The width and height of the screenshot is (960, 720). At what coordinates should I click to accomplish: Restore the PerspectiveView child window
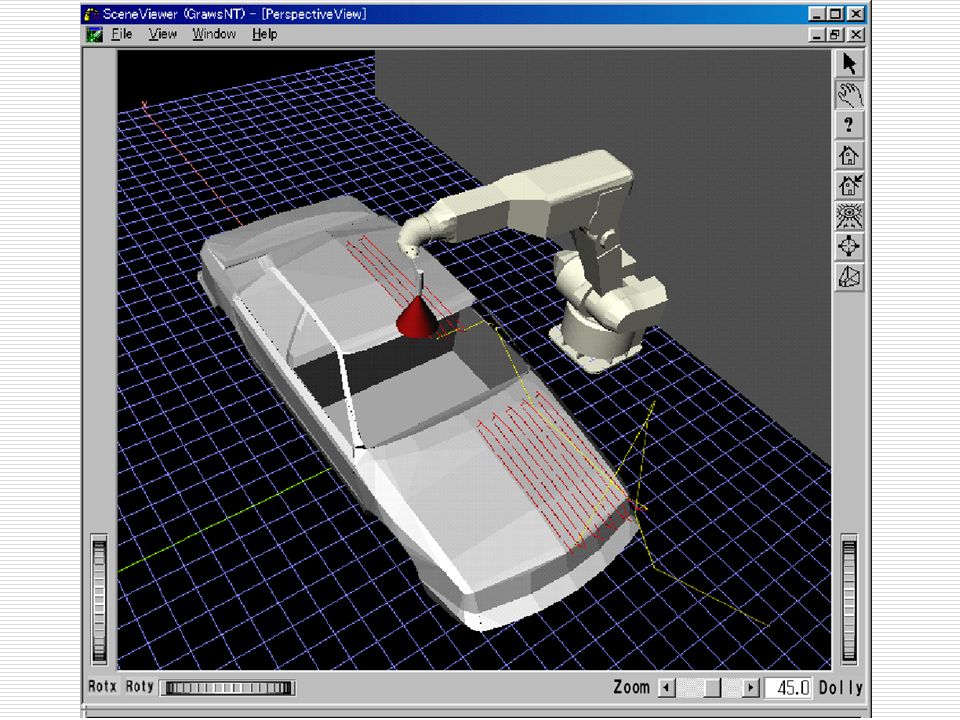(x=834, y=35)
